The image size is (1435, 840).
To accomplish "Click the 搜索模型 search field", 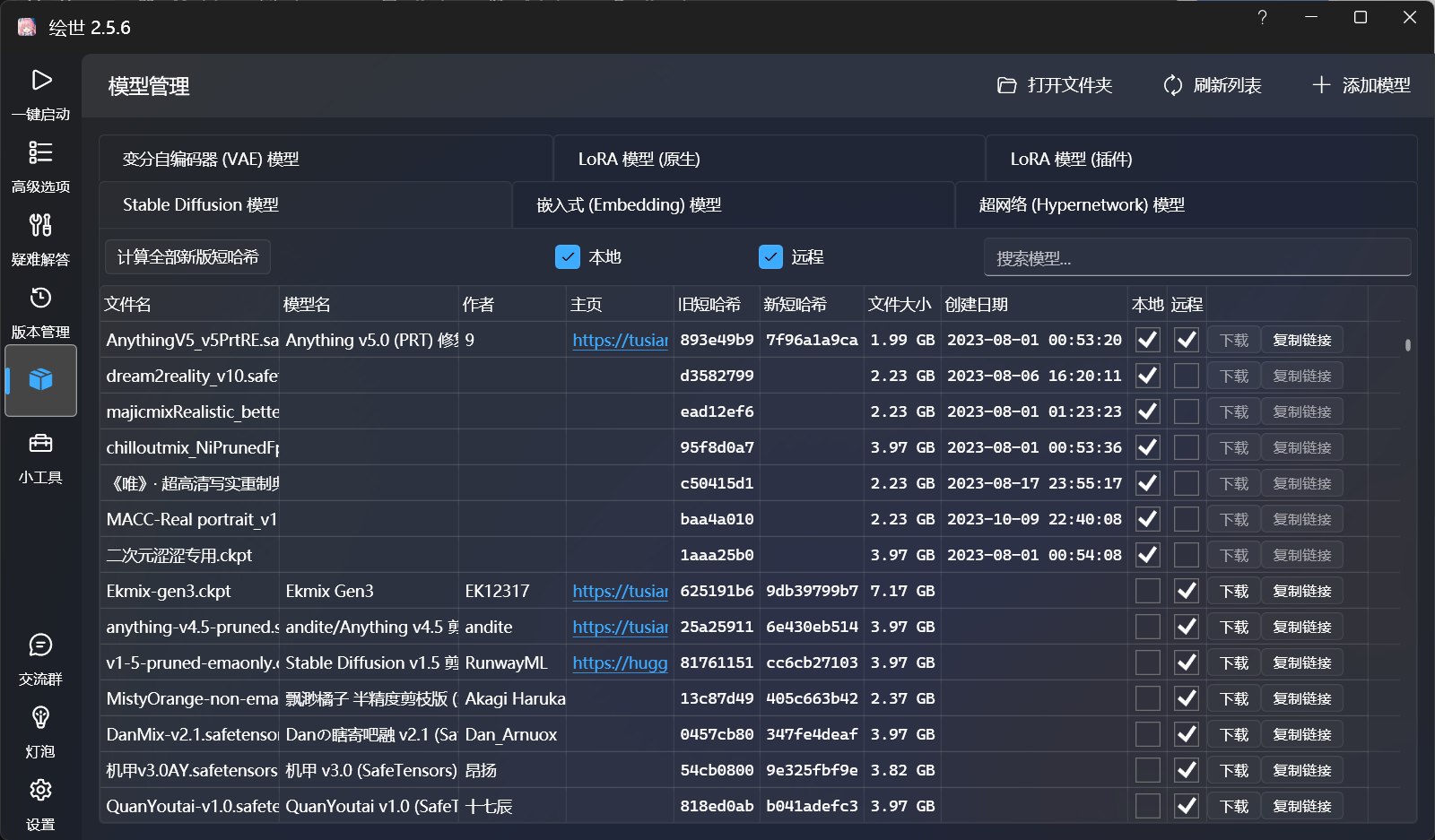I will [x=1197, y=257].
